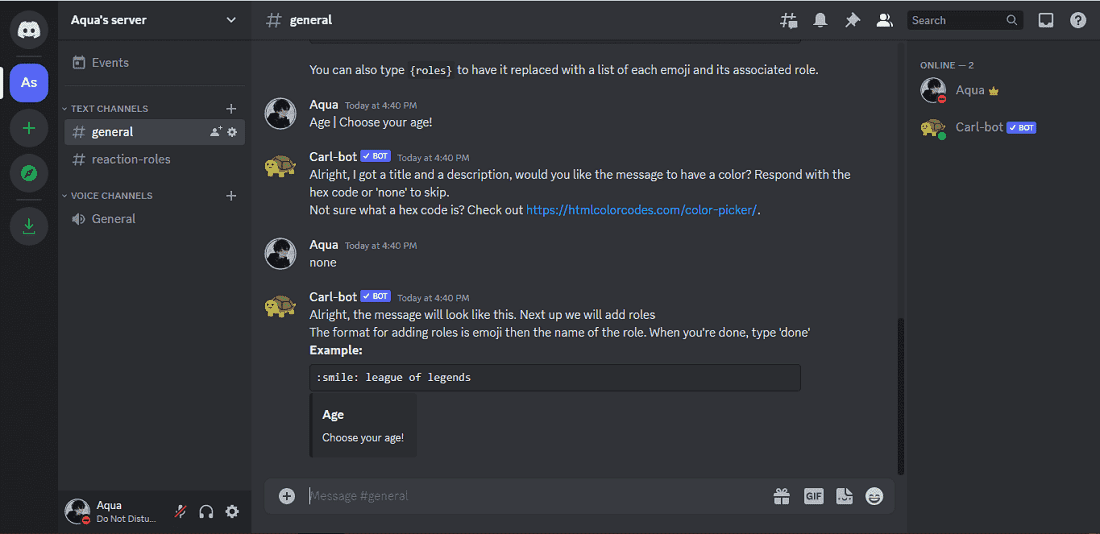Click the gift Nitro icon
The height and width of the screenshot is (534, 1100).
(x=781, y=496)
